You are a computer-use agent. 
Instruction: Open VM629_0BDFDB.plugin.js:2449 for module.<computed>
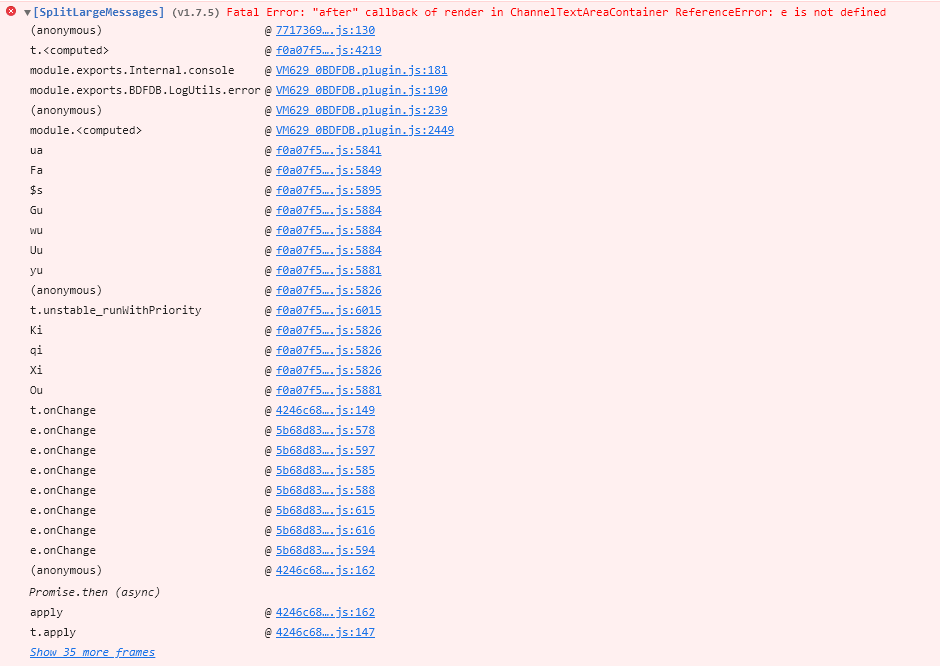[x=364, y=130]
